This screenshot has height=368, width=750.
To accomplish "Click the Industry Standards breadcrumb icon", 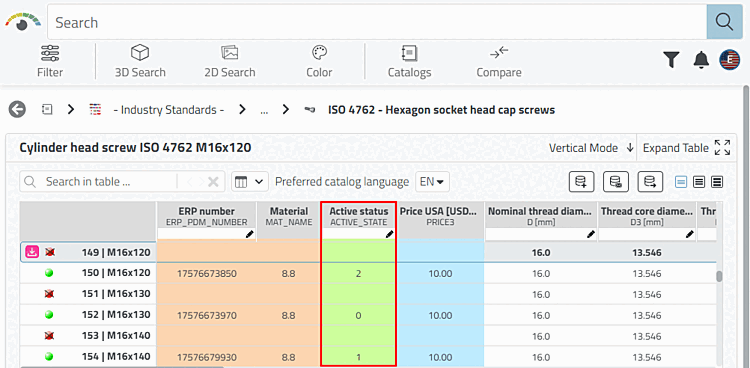I will 96,110.
